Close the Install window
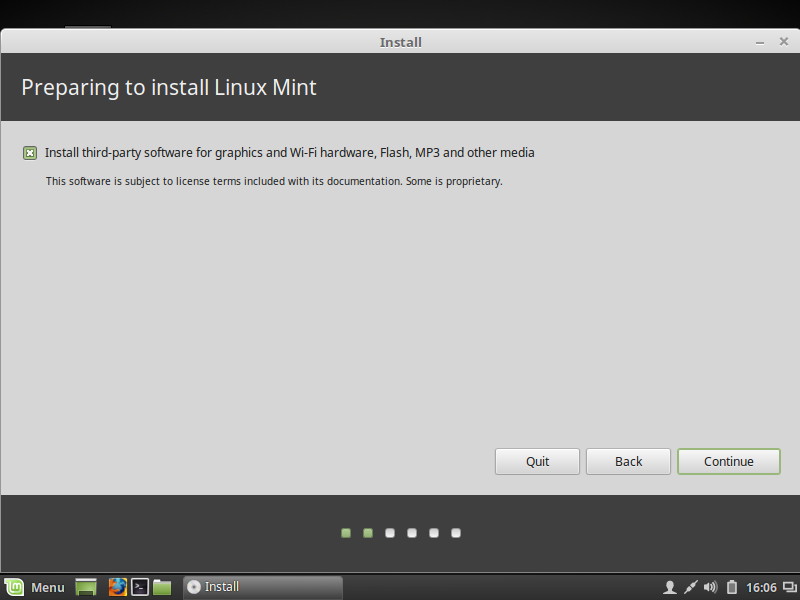This screenshot has height=600, width=800. coord(784,42)
